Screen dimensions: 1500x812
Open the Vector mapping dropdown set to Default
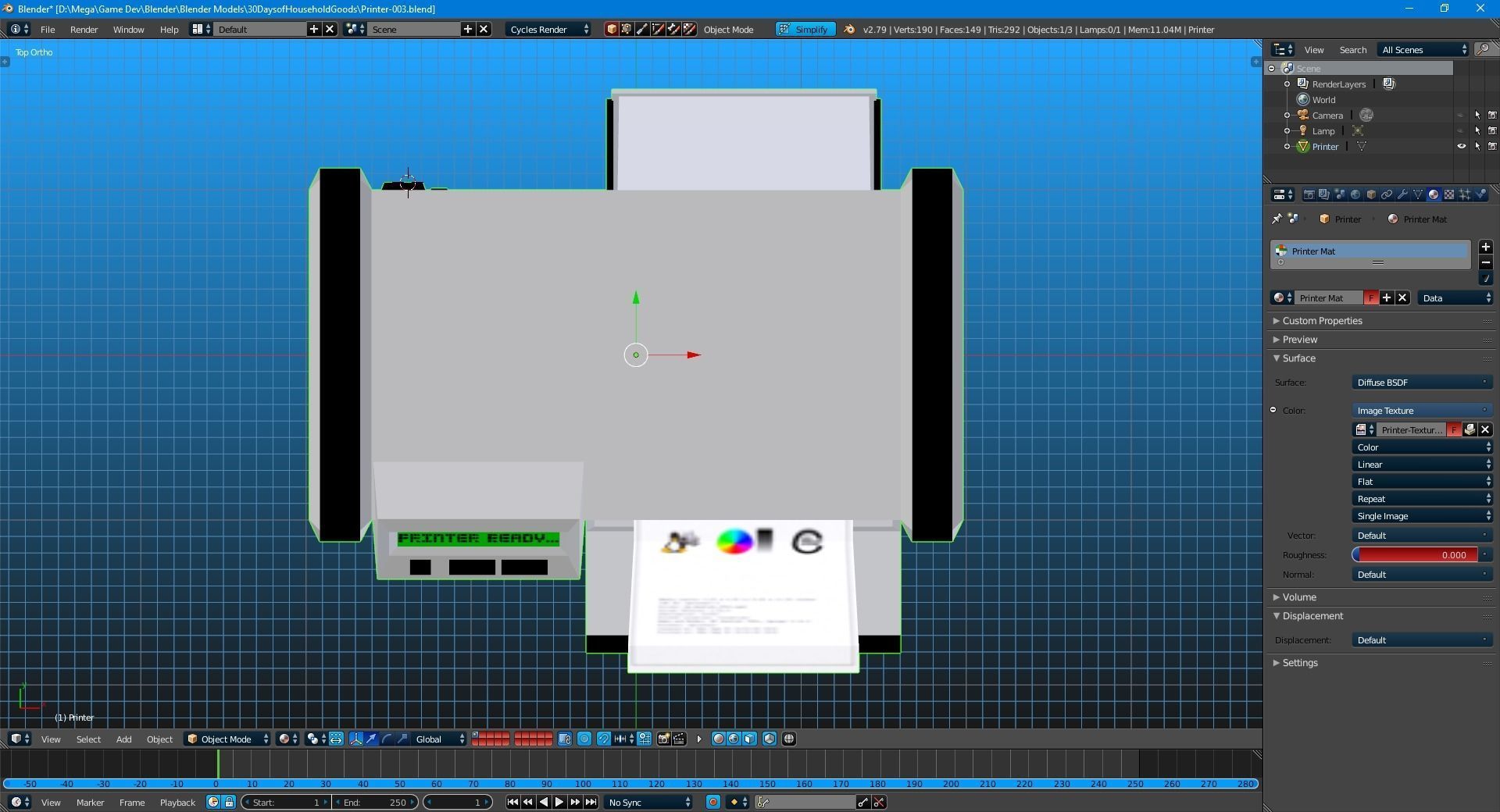point(1421,535)
